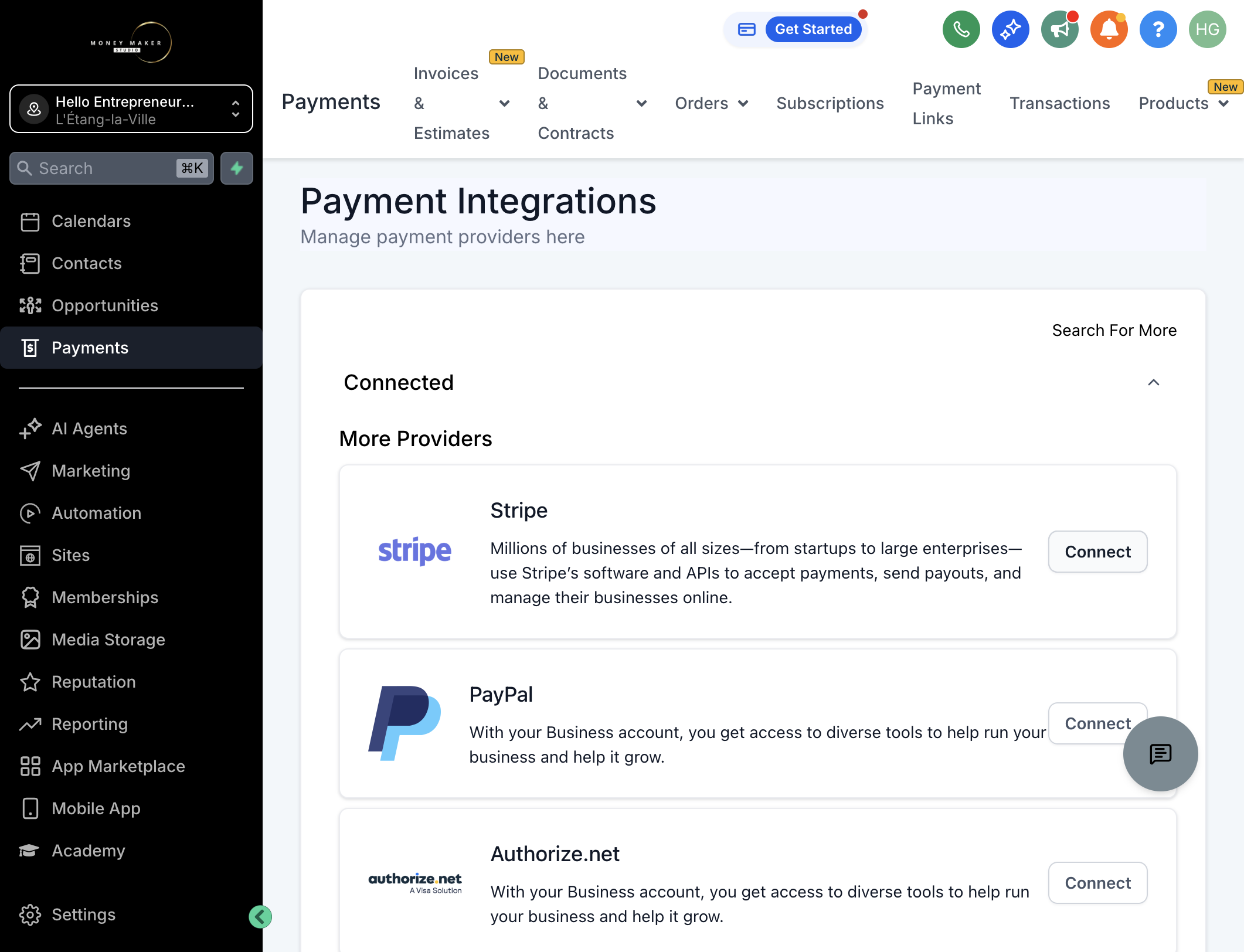
Task: Open the orange bell notifications icon
Action: tap(1109, 29)
